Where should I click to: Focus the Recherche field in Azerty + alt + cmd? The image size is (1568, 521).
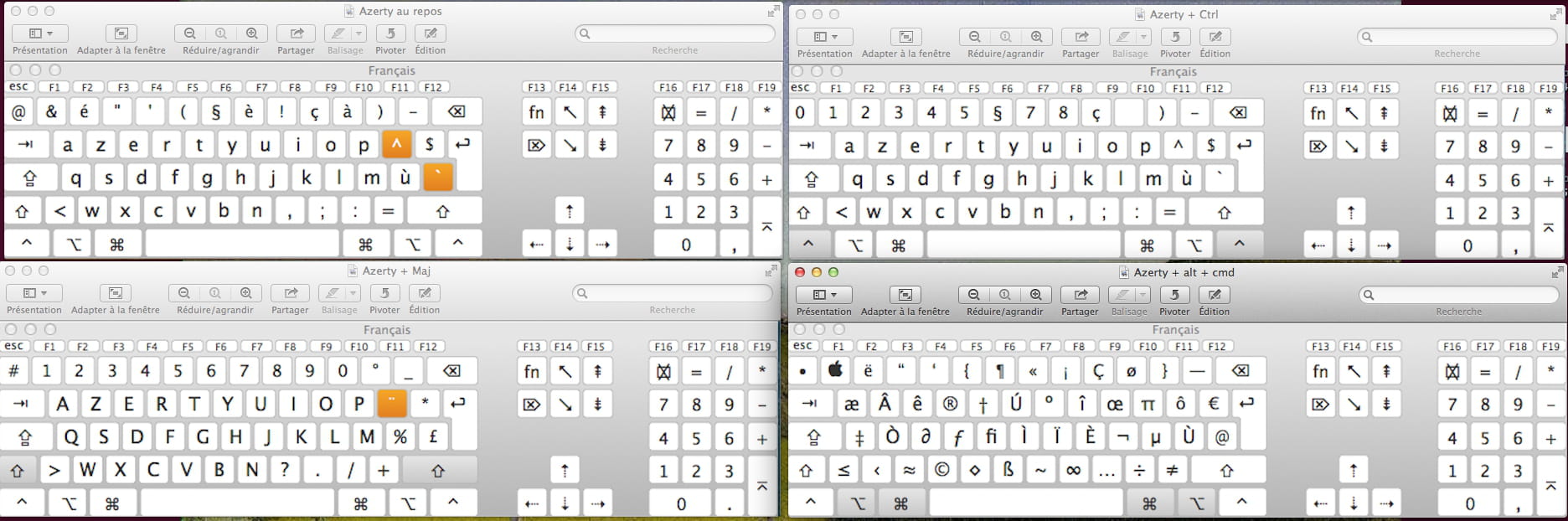point(1459,295)
